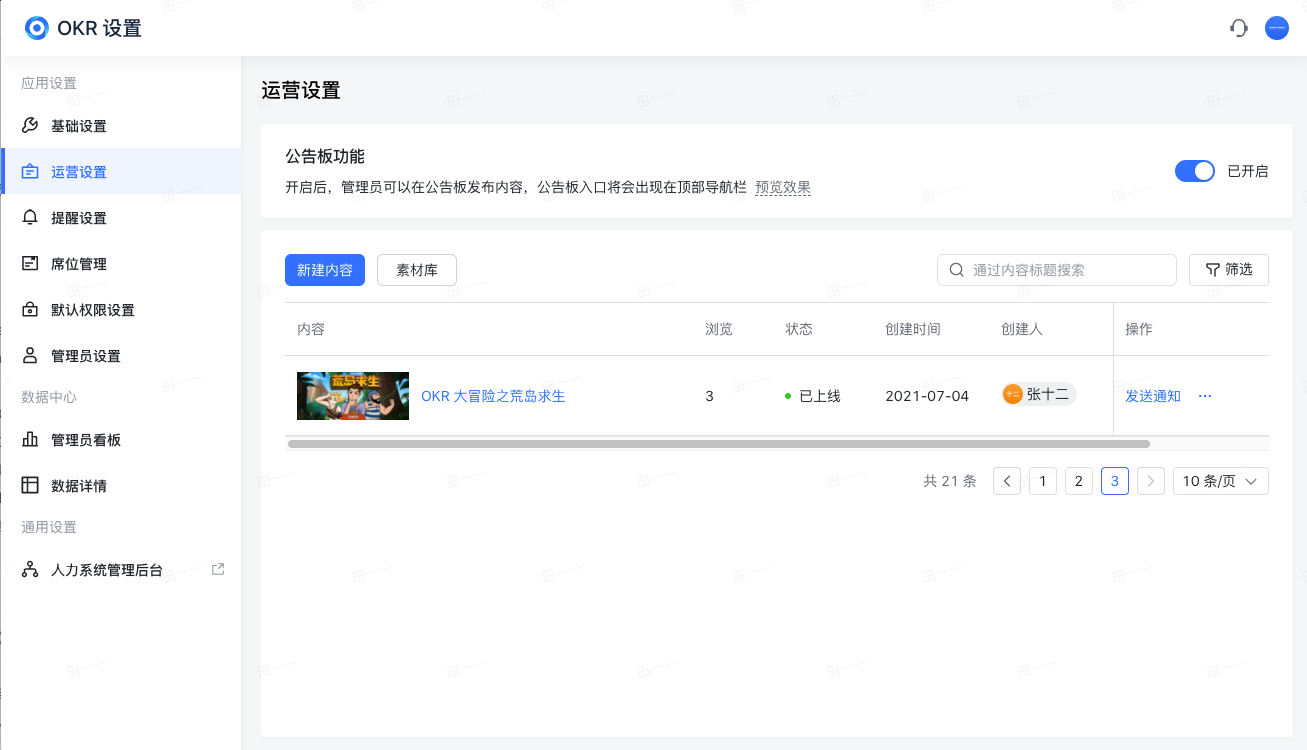Focus the 通过内容标题搜索 search field

pyautogui.click(x=1057, y=270)
